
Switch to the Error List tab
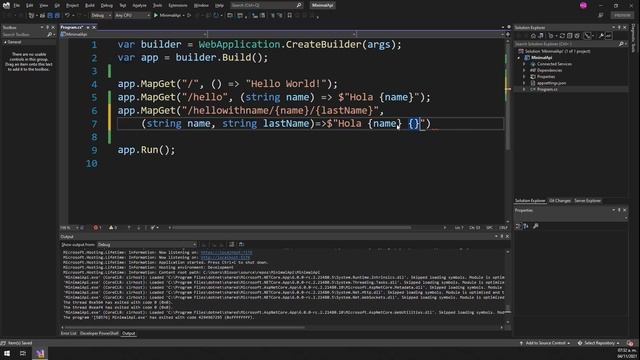69,333
